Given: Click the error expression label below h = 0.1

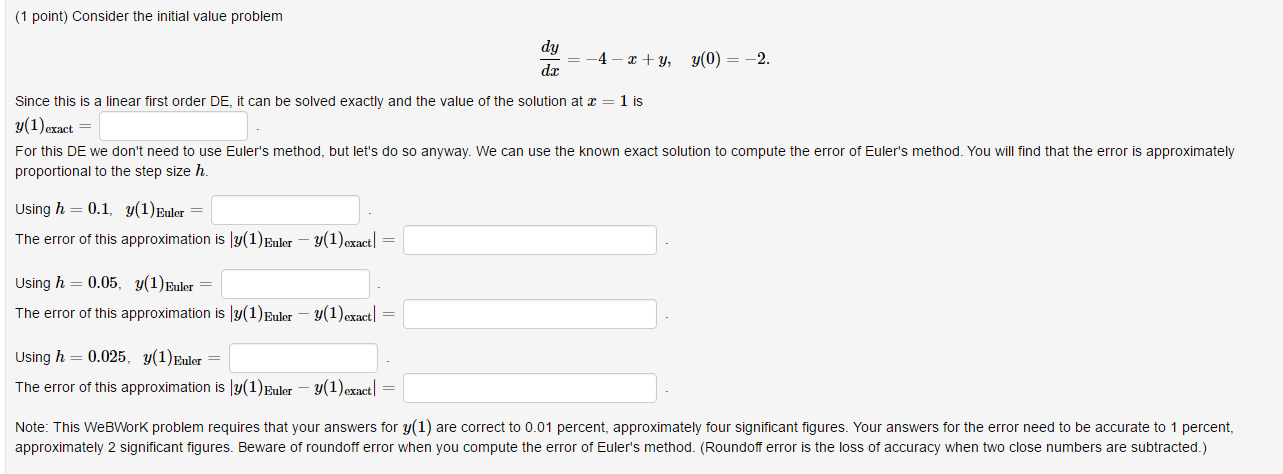Looking at the screenshot, I should tap(206, 240).
